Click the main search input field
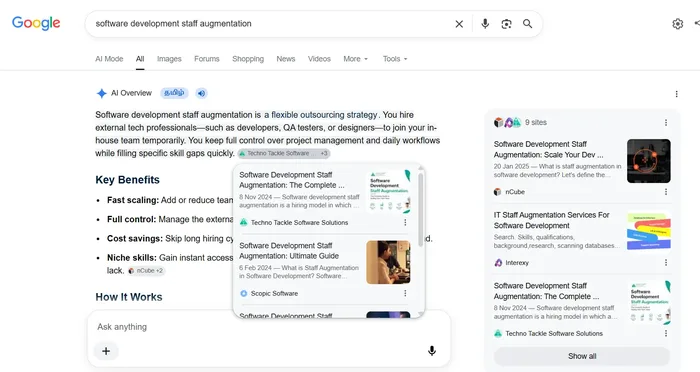 272,24
